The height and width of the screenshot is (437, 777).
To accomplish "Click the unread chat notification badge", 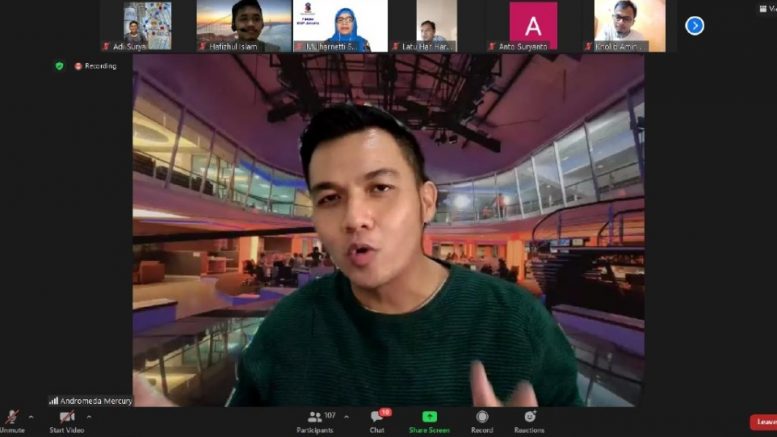I will pos(386,412).
